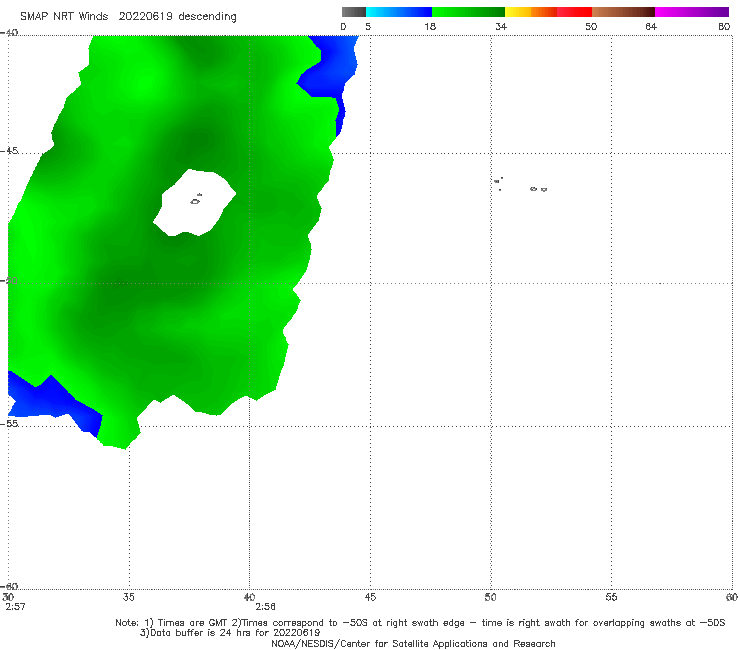
Task: Pick the red segment of the color bar
Action: tap(574, 12)
